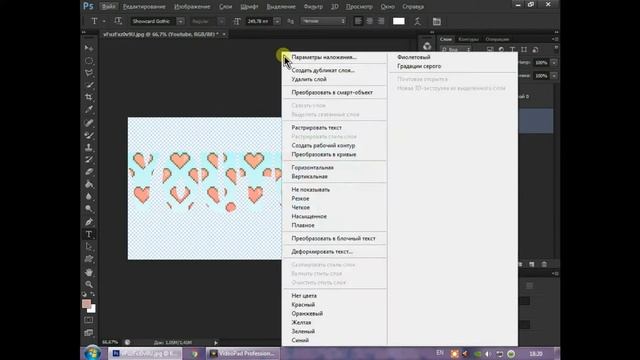The width and height of the screenshot is (640, 360).
Task: Select the History Brush tool
Action: pos(89,160)
